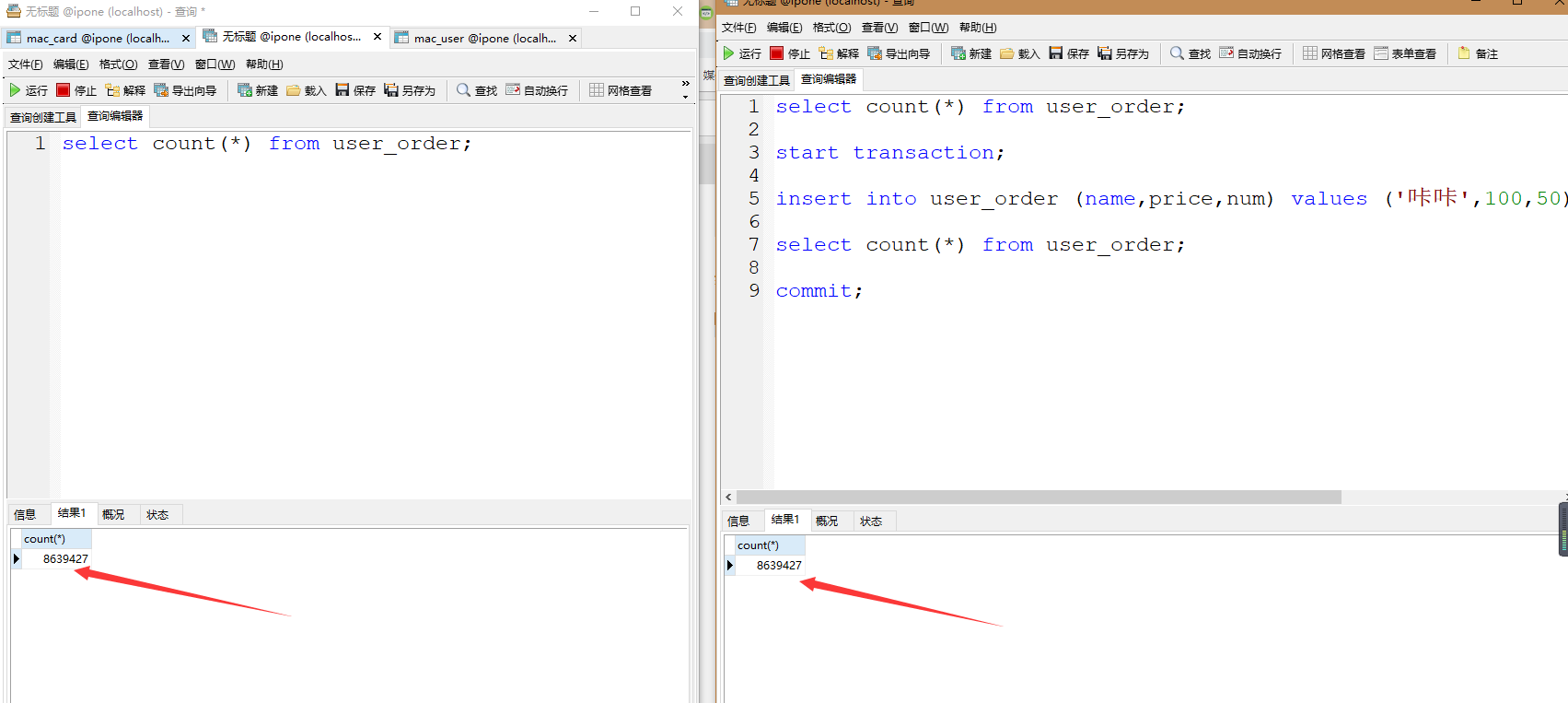Click 'commit;' line in right editor
This screenshot has height=703, width=1568.
(819, 291)
